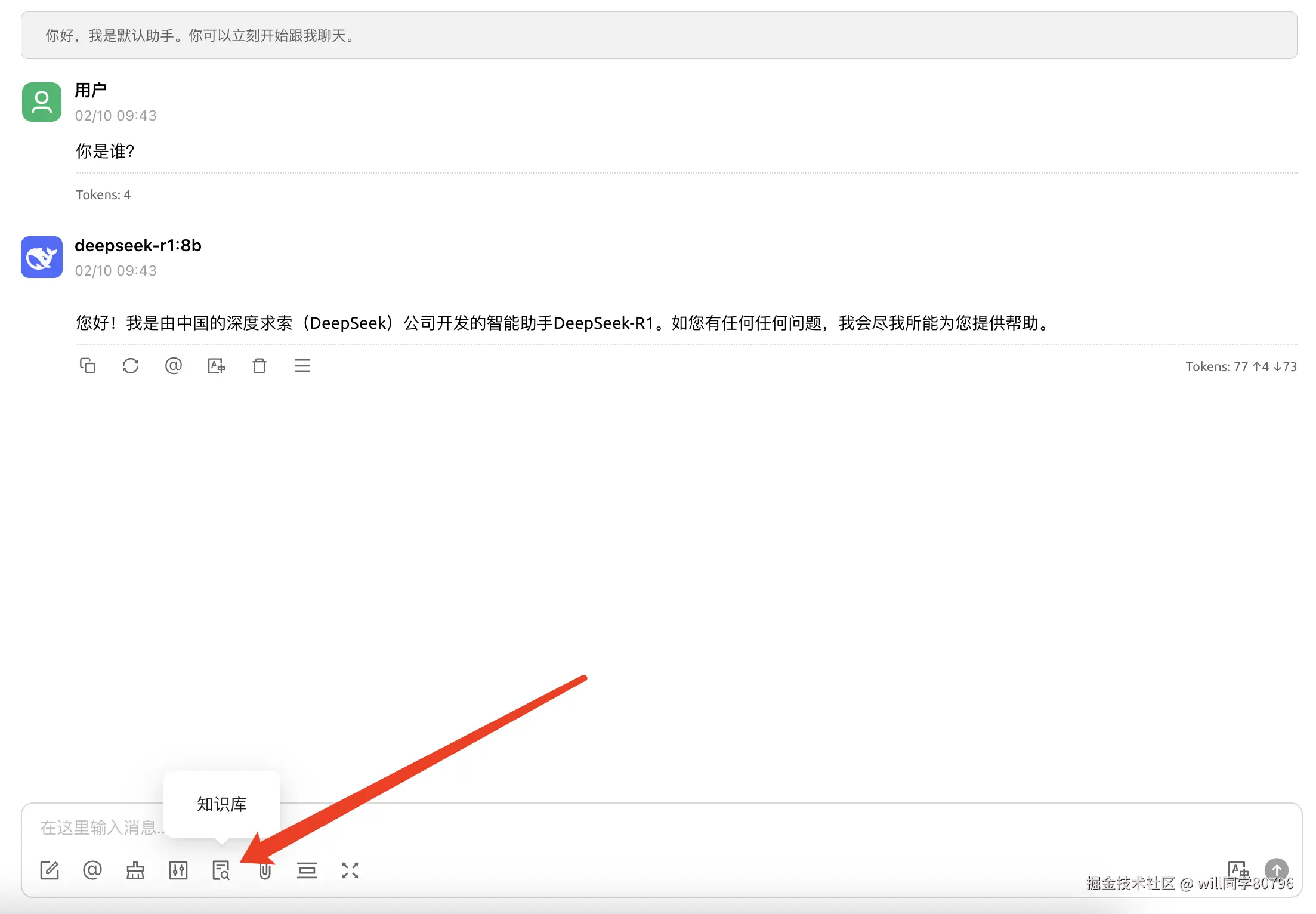Image resolution: width=1316 pixels, height=914 pixels.
Task: Click the send message arrow button
Action: [1276, 869]
